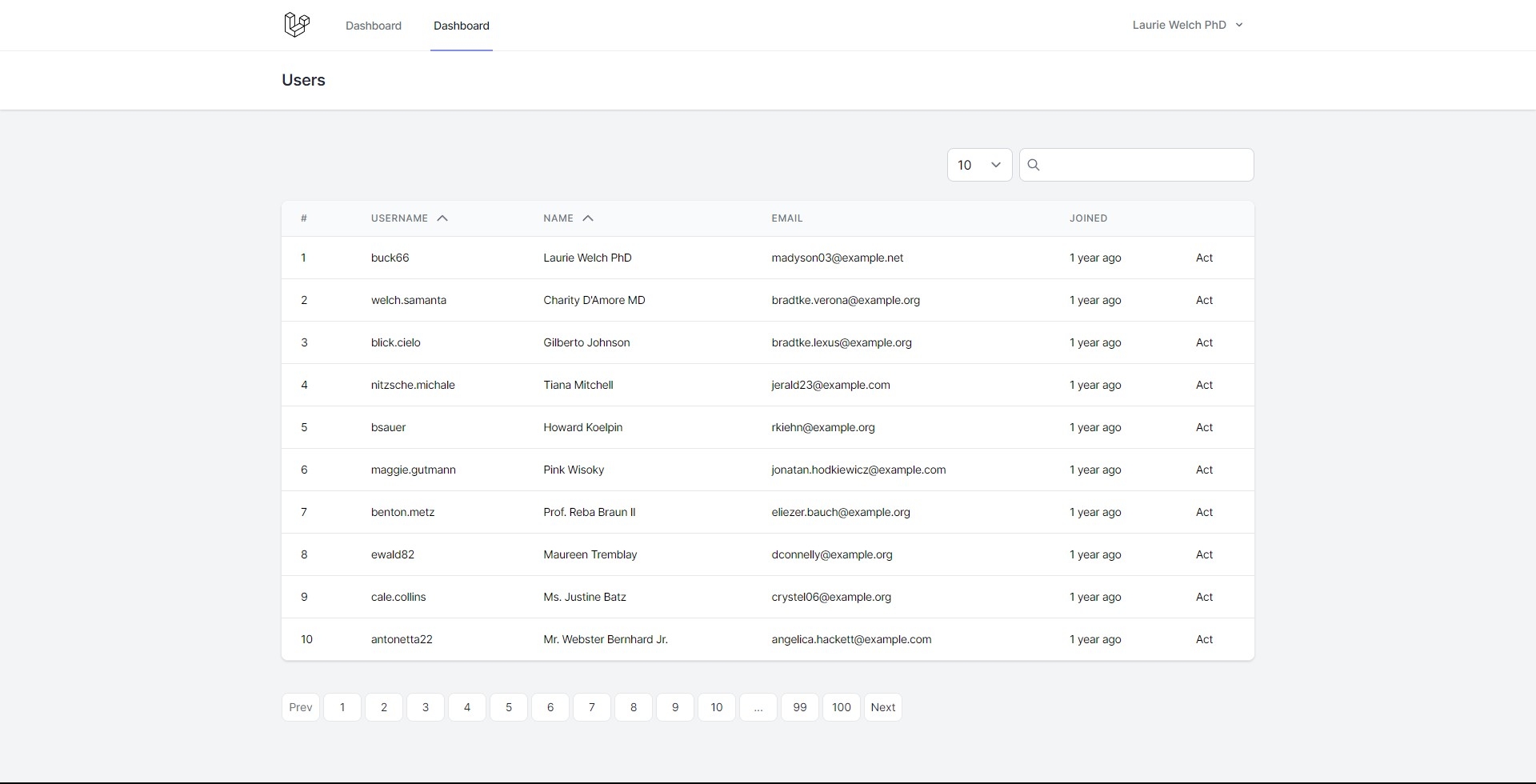Open the rows-per-page dropdown showing 10
This screenshot has width=1536, height=784.
point(980,165)
